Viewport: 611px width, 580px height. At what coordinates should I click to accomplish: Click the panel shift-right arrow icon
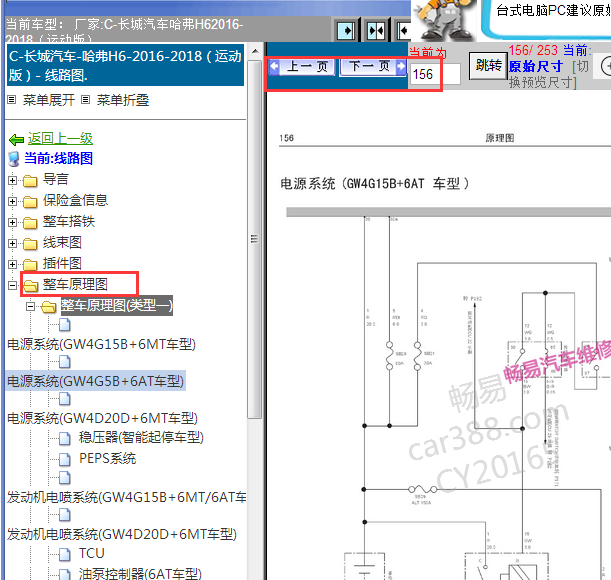[x=346, y=30]
